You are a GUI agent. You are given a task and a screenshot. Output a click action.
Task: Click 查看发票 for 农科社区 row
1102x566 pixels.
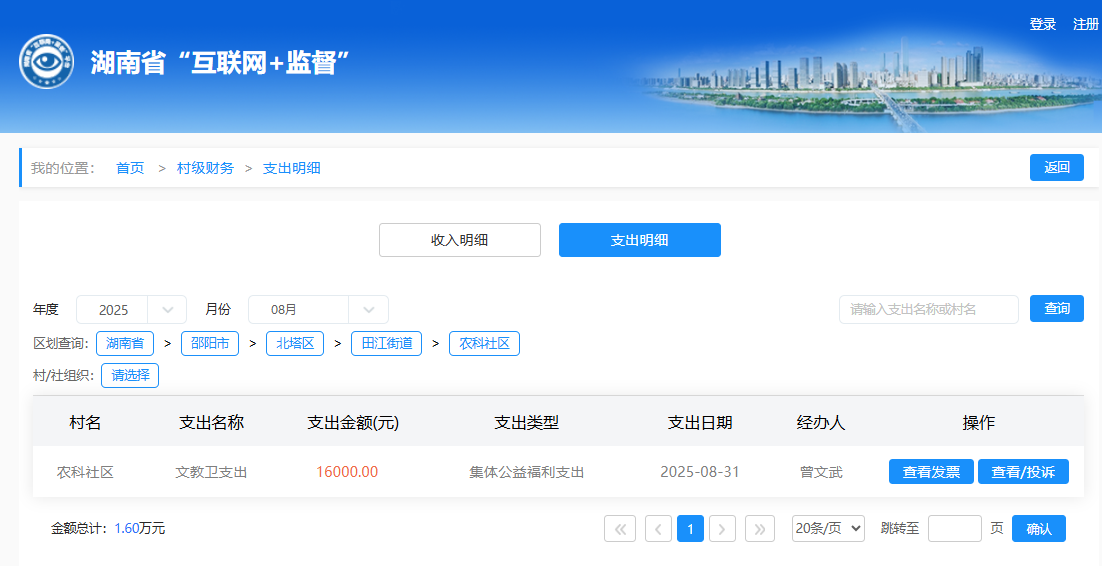coord(931,472)
